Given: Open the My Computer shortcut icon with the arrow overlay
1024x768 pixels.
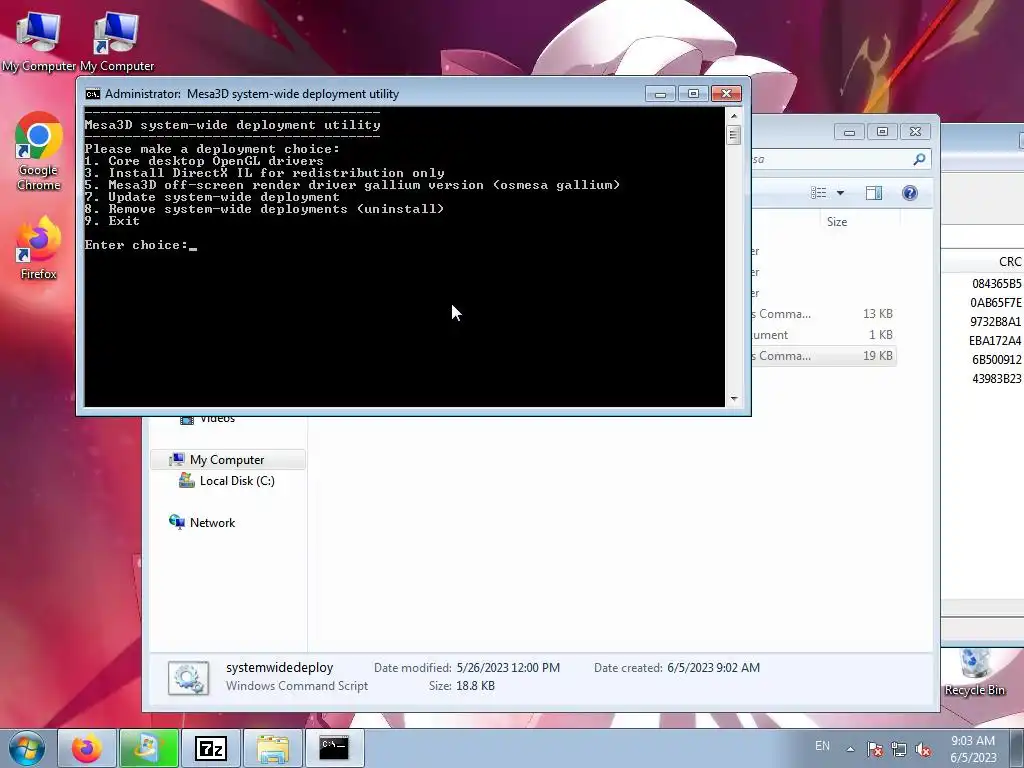Looking at the screenshot, I should pos(117,39).
